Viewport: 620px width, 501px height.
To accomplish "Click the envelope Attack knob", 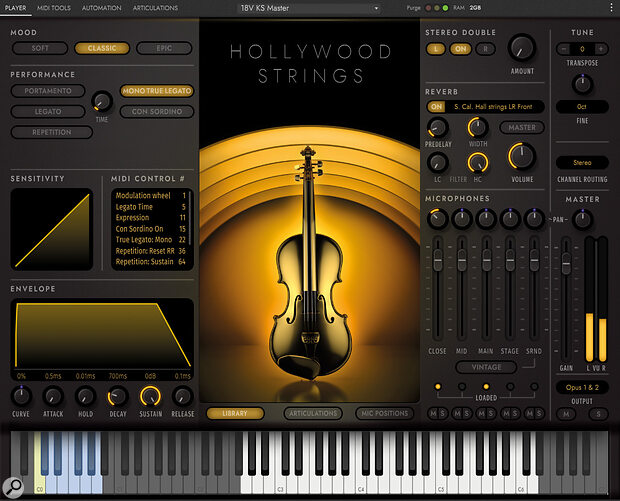I will (x=53, y=396).
